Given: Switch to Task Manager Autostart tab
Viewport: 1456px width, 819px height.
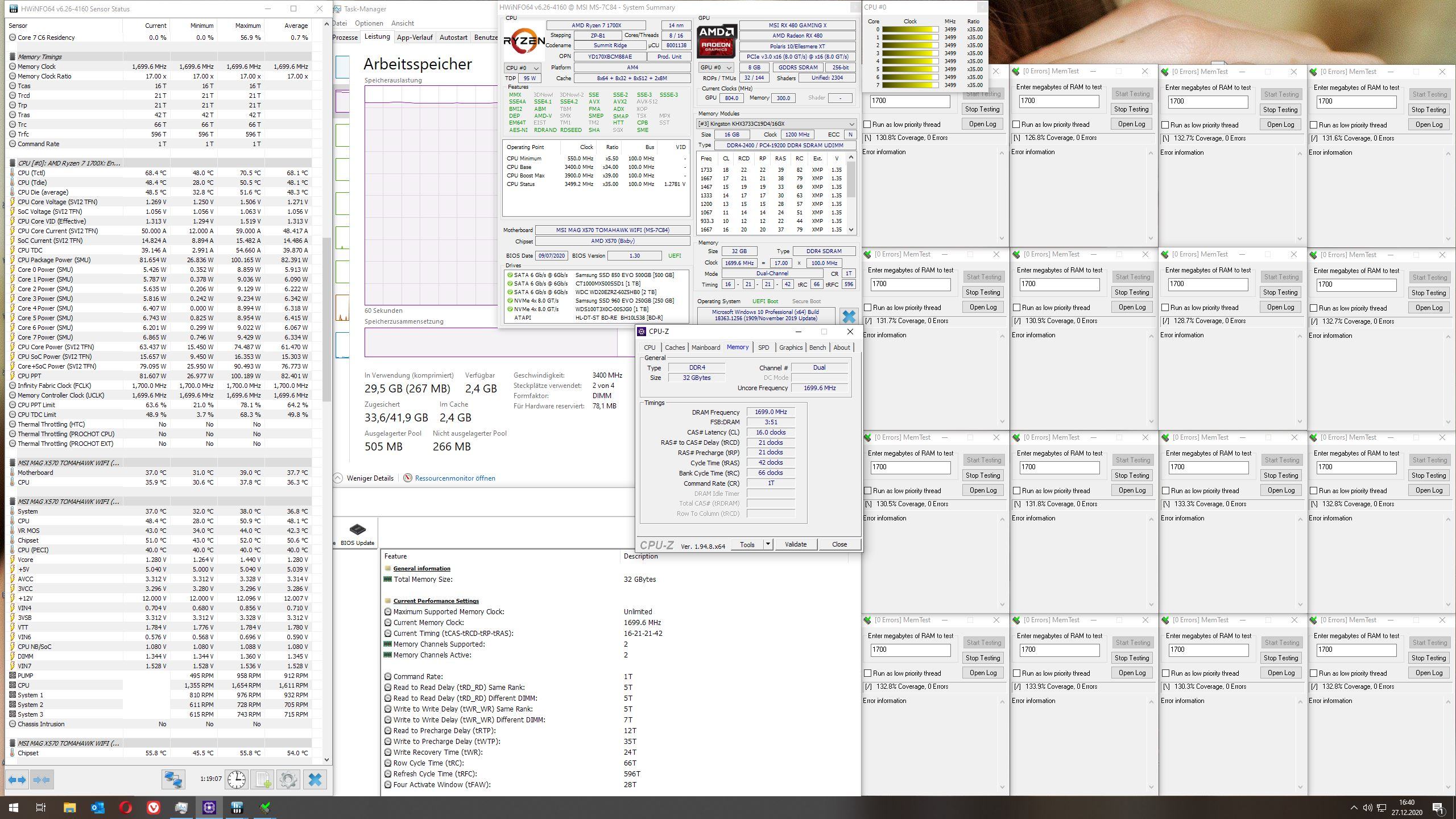Looking at the screenshot, I should coord(453,38).
